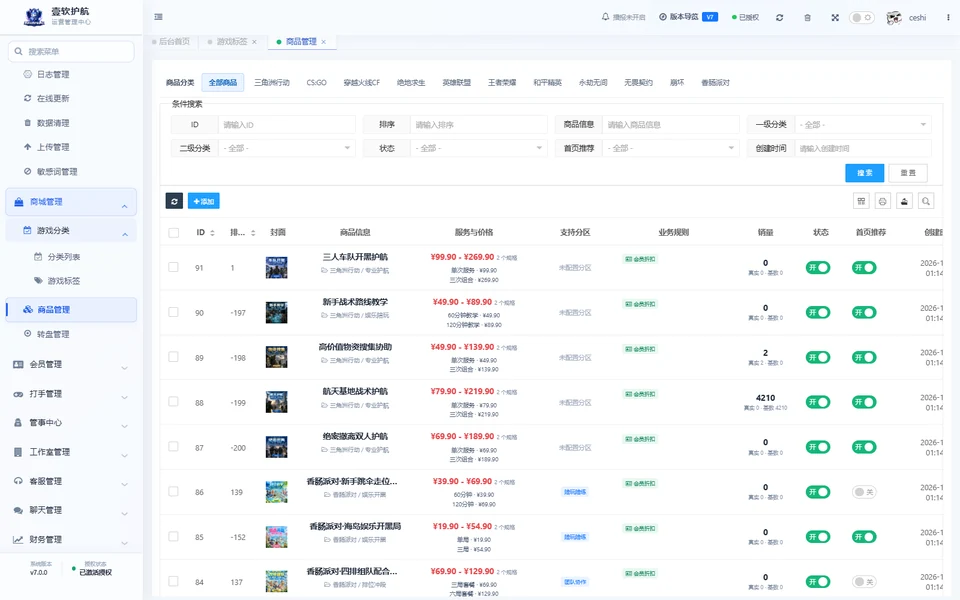960x600 pixels.
Task: Click the header trash clear-cache icon
Action: click(808, 18)
